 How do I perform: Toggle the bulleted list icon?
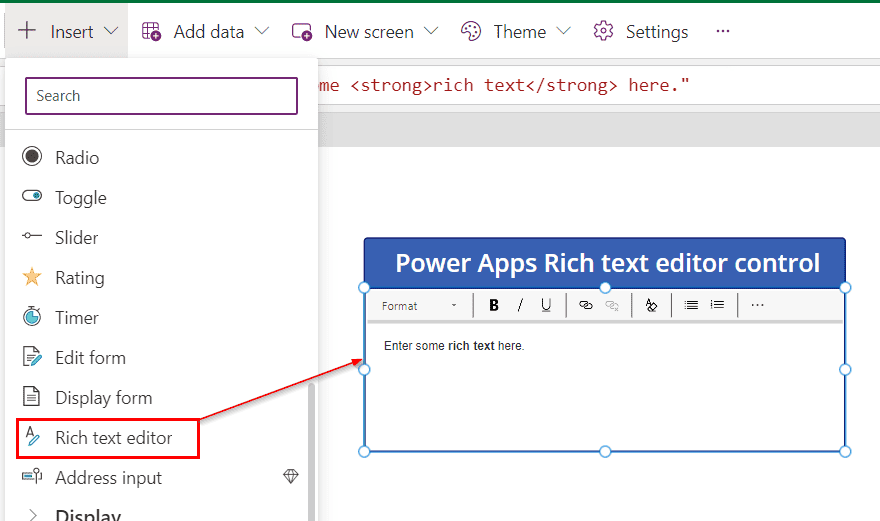tap(691, 305)
